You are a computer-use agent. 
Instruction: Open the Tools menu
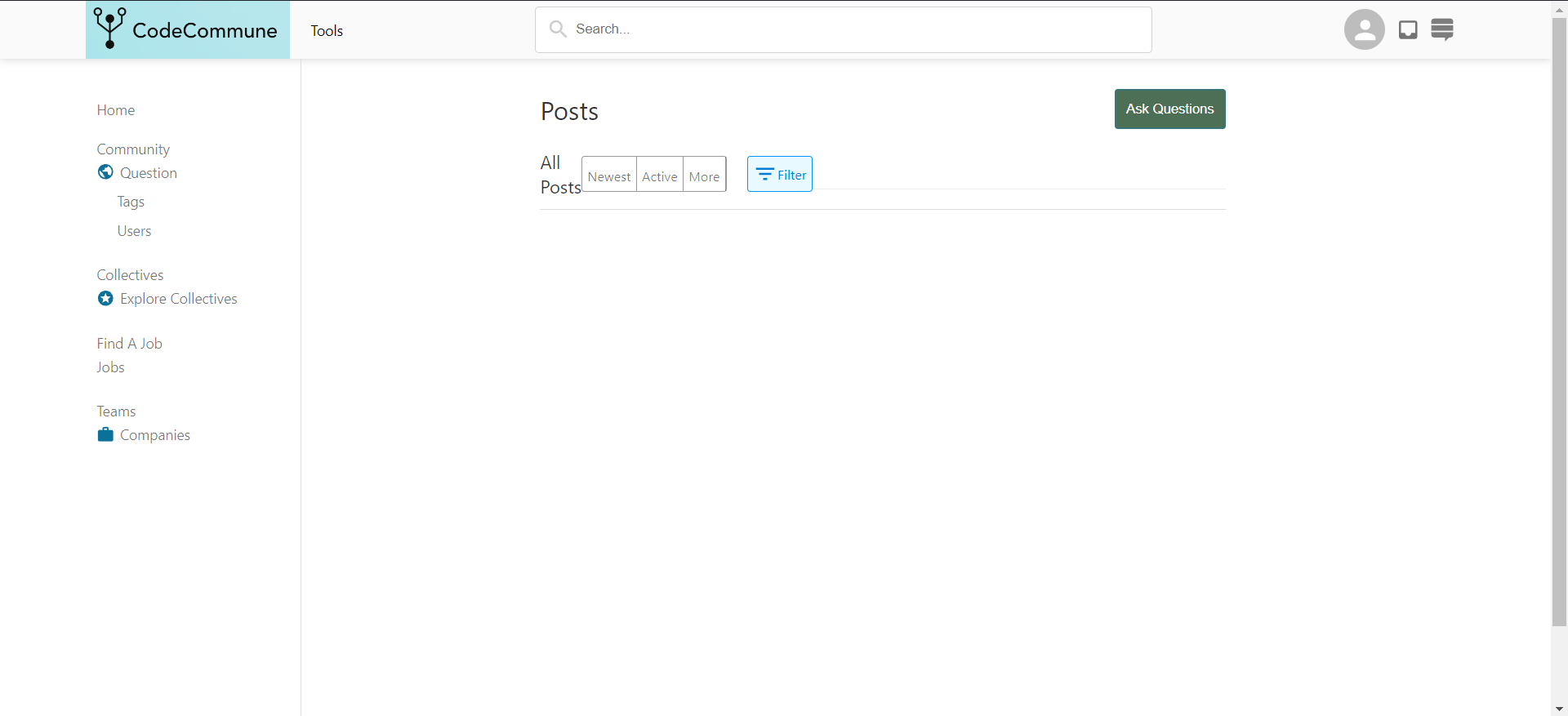327,30
